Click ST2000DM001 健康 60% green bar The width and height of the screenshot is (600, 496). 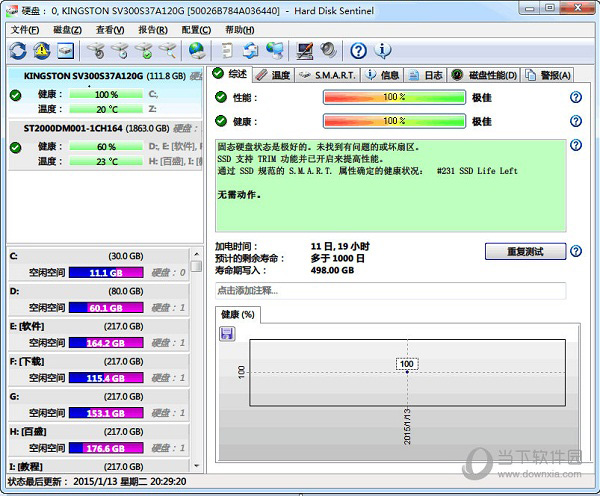click(x=106, y=147)
